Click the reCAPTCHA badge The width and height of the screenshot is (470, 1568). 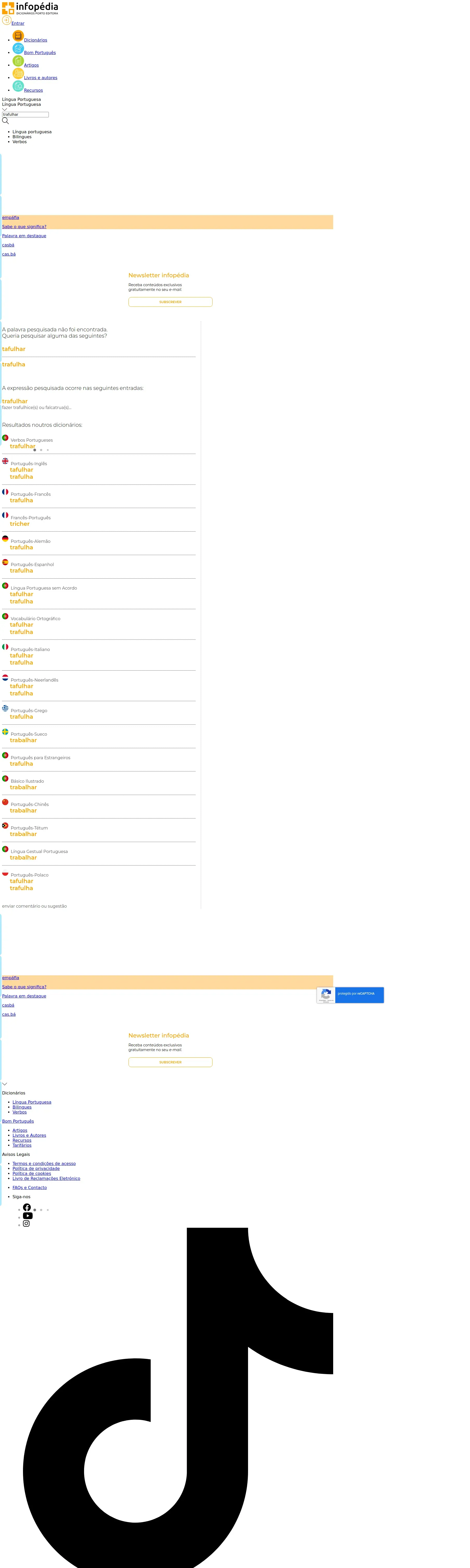click(350, 995)
